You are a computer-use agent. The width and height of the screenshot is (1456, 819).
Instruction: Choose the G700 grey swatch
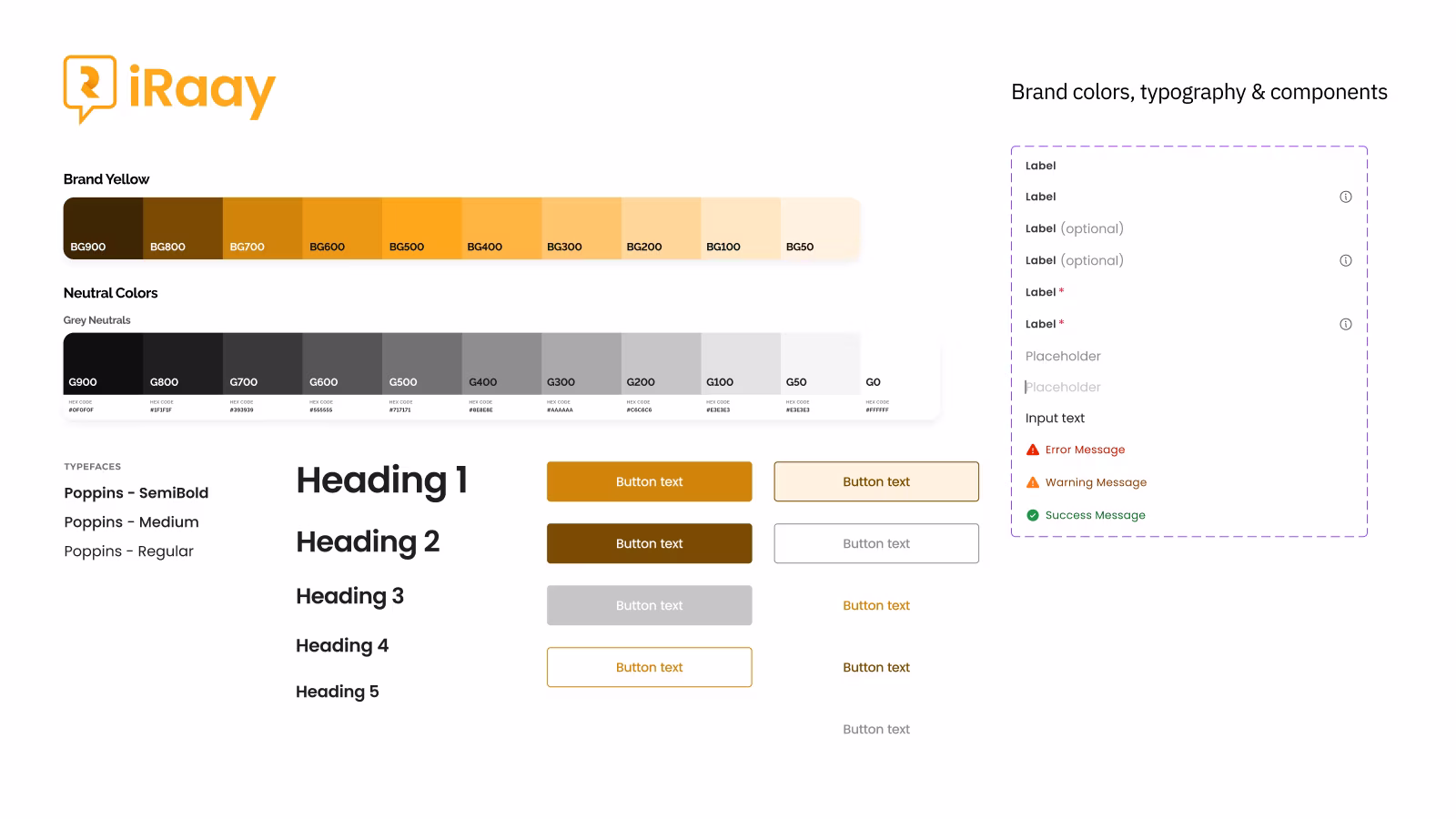(x=263, y=364)
